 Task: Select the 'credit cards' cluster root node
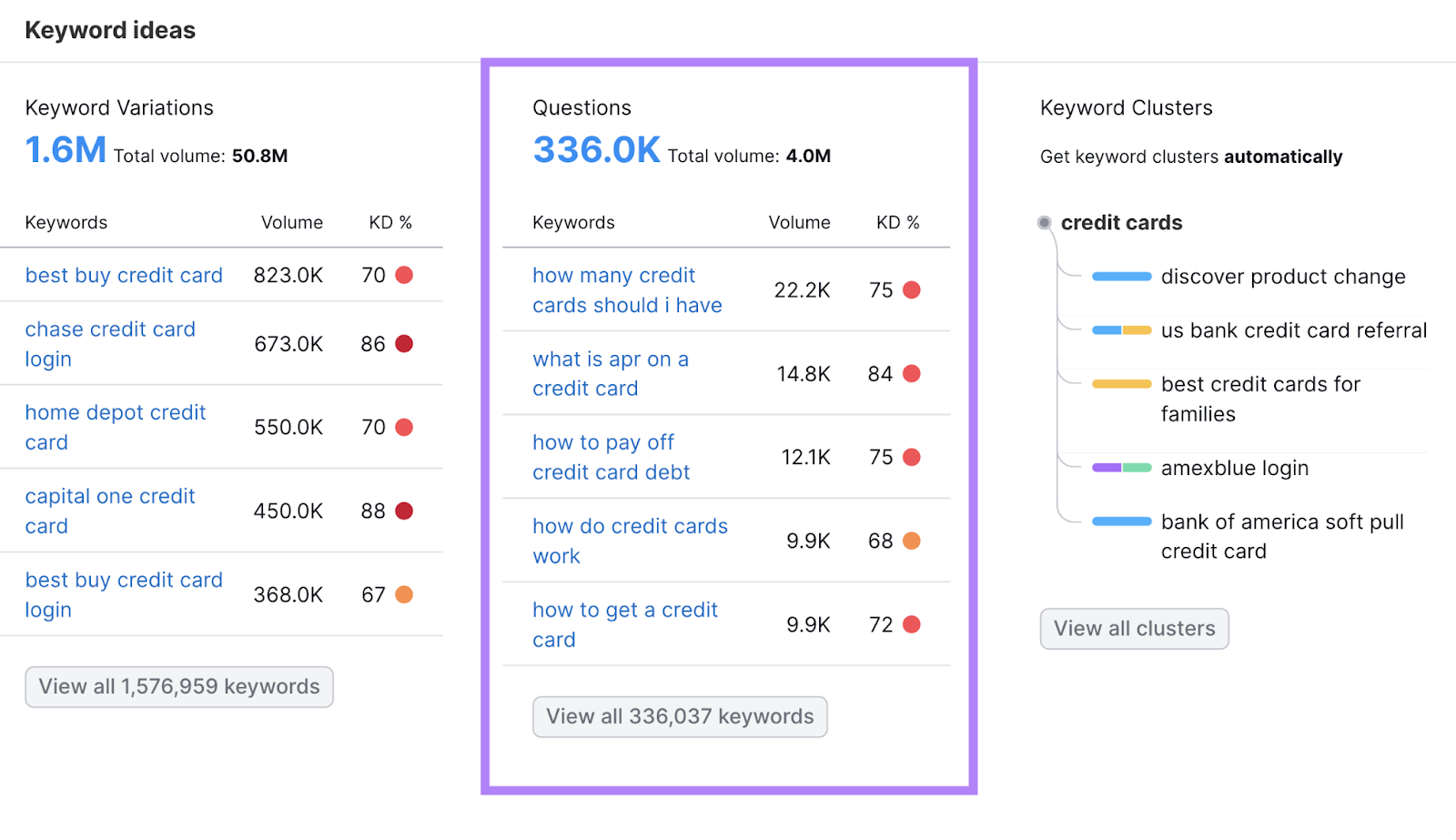(x=1121, y=223)
